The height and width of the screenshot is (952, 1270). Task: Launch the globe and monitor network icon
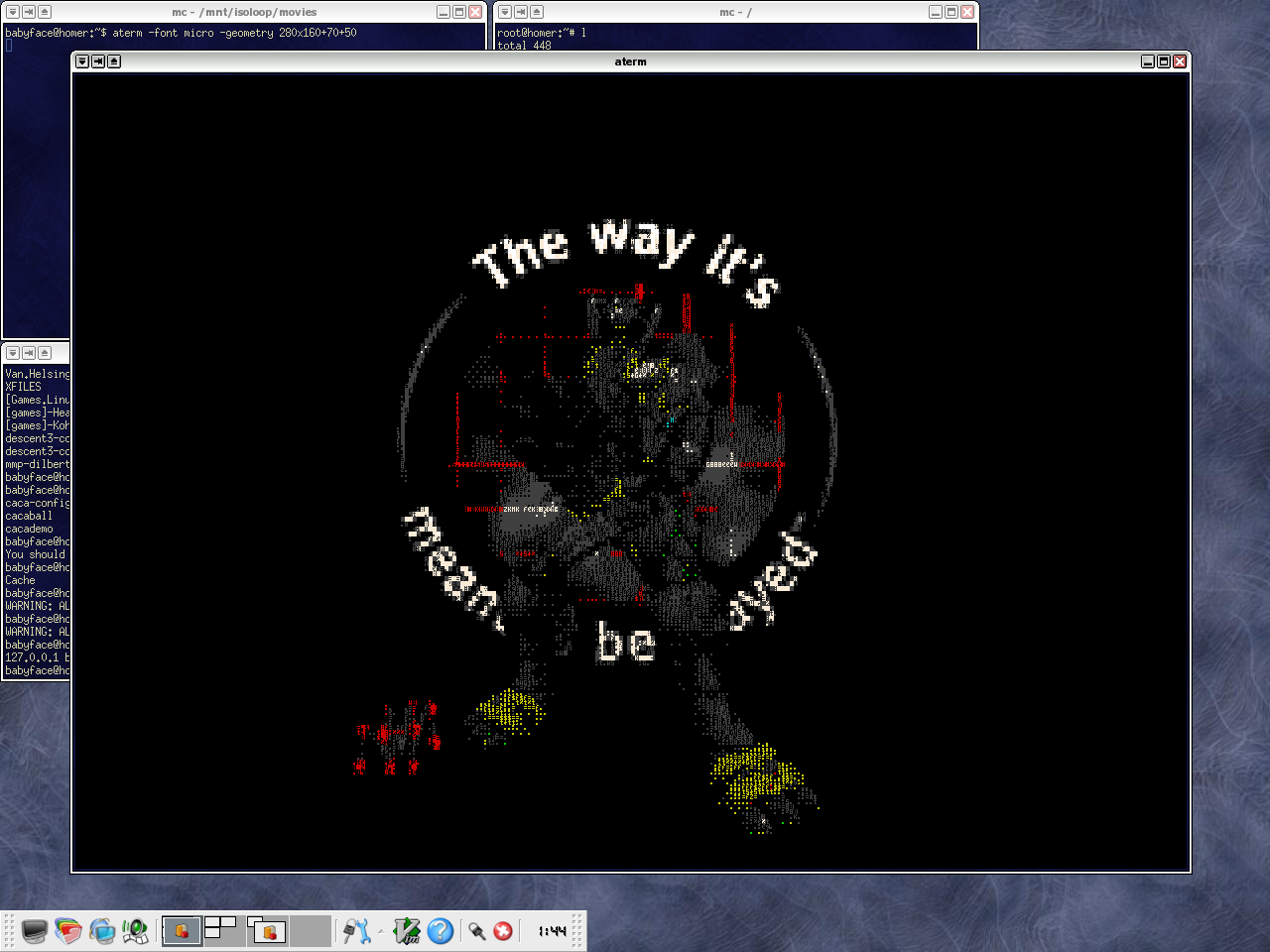pyautogui.click(x=101, y=931)
